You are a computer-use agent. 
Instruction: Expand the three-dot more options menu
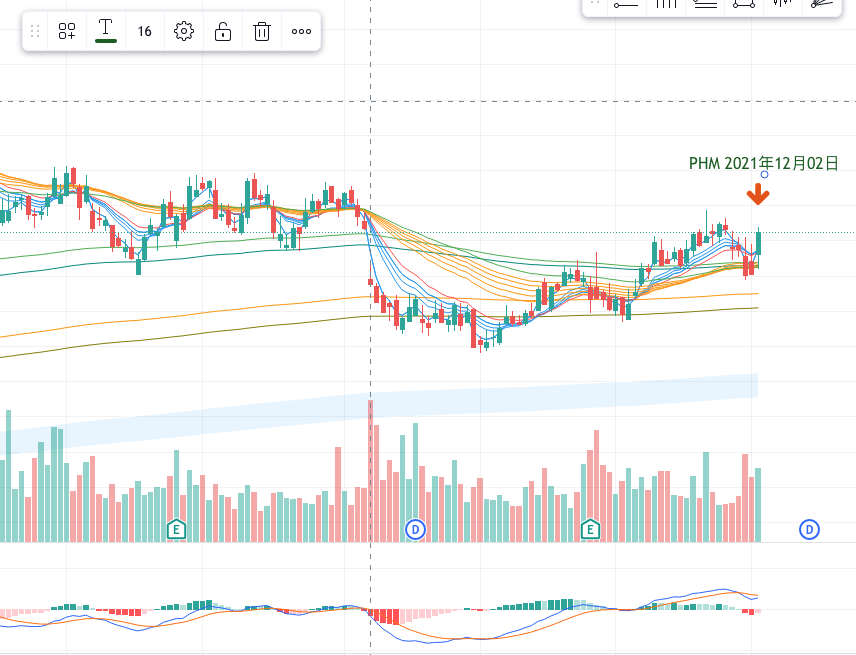point(301,31)
